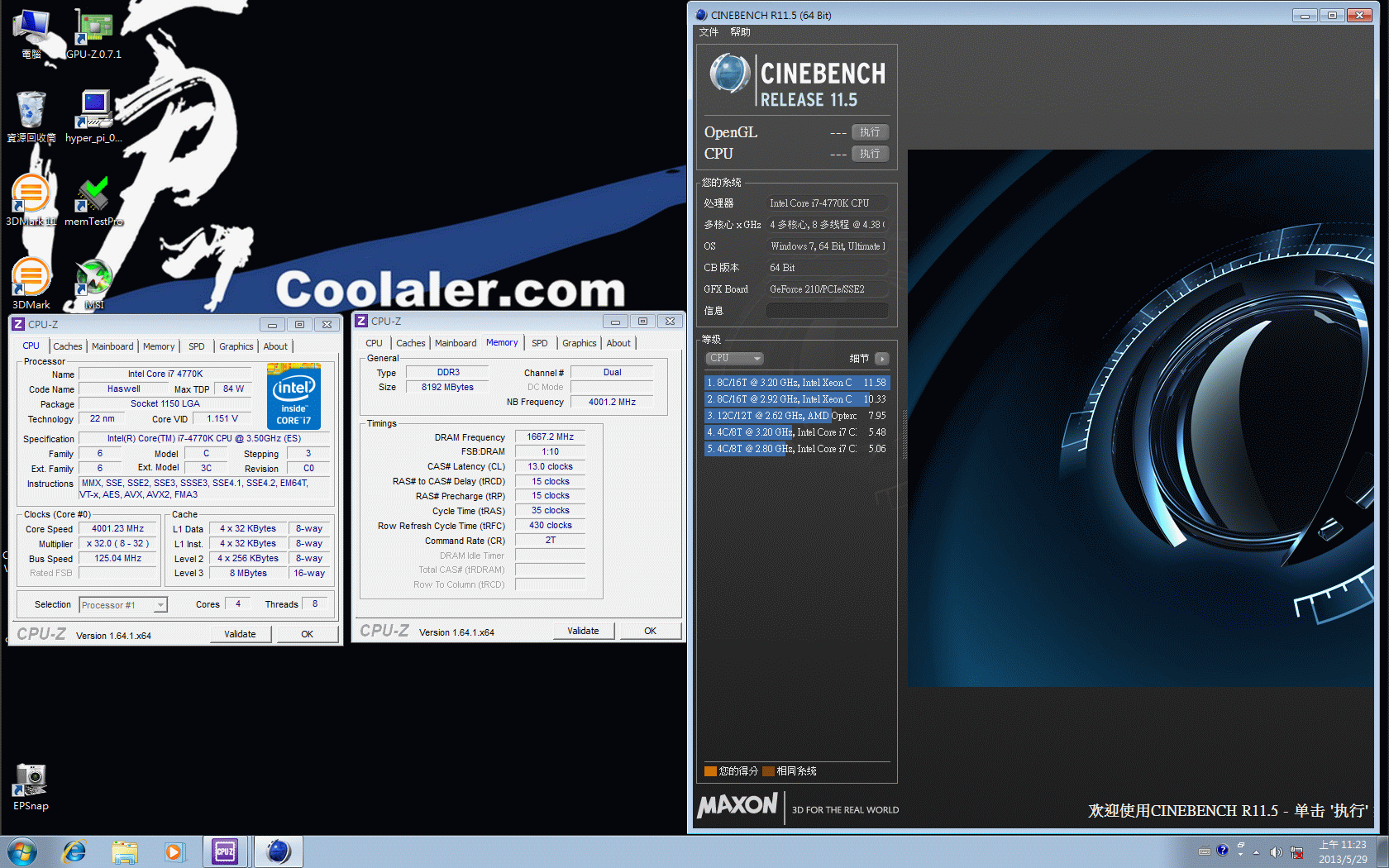The height and width of the screenshot is (868, 1389).
Task: Click the Show desktop strip
Action: pyautogui.click(x=1382, y=851)
